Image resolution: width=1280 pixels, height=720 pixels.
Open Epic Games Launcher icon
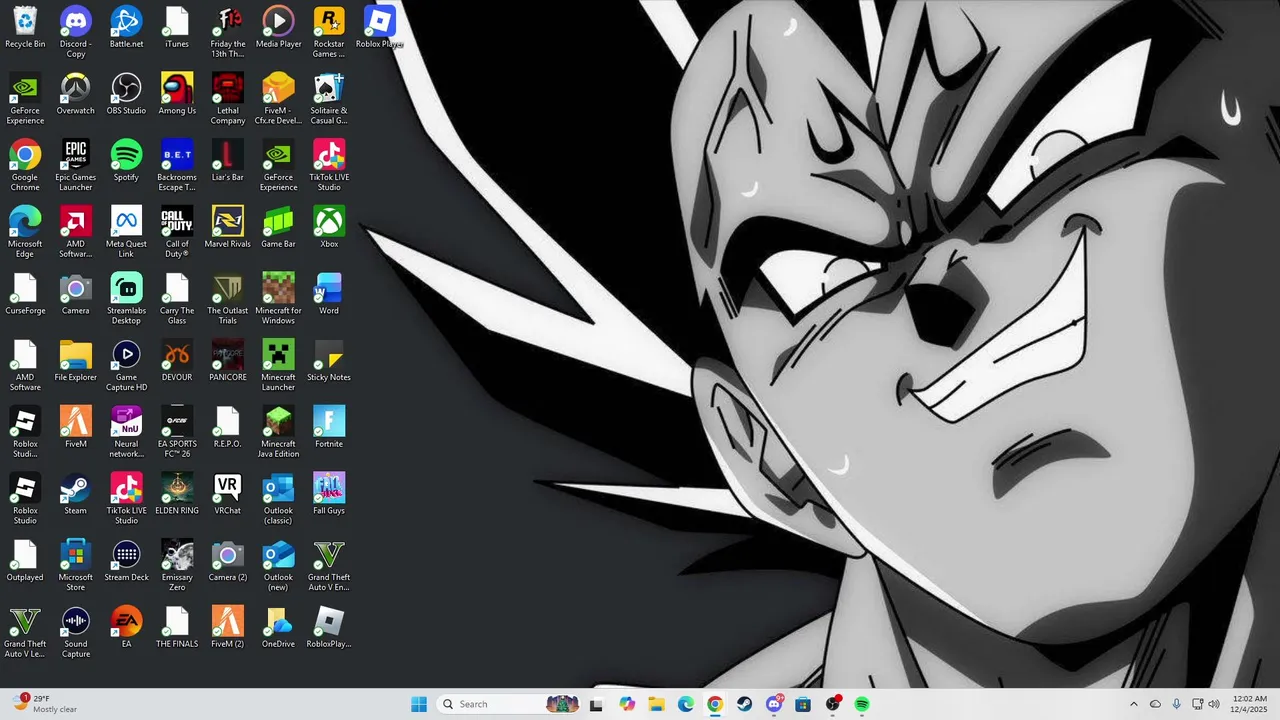[75, 166]
